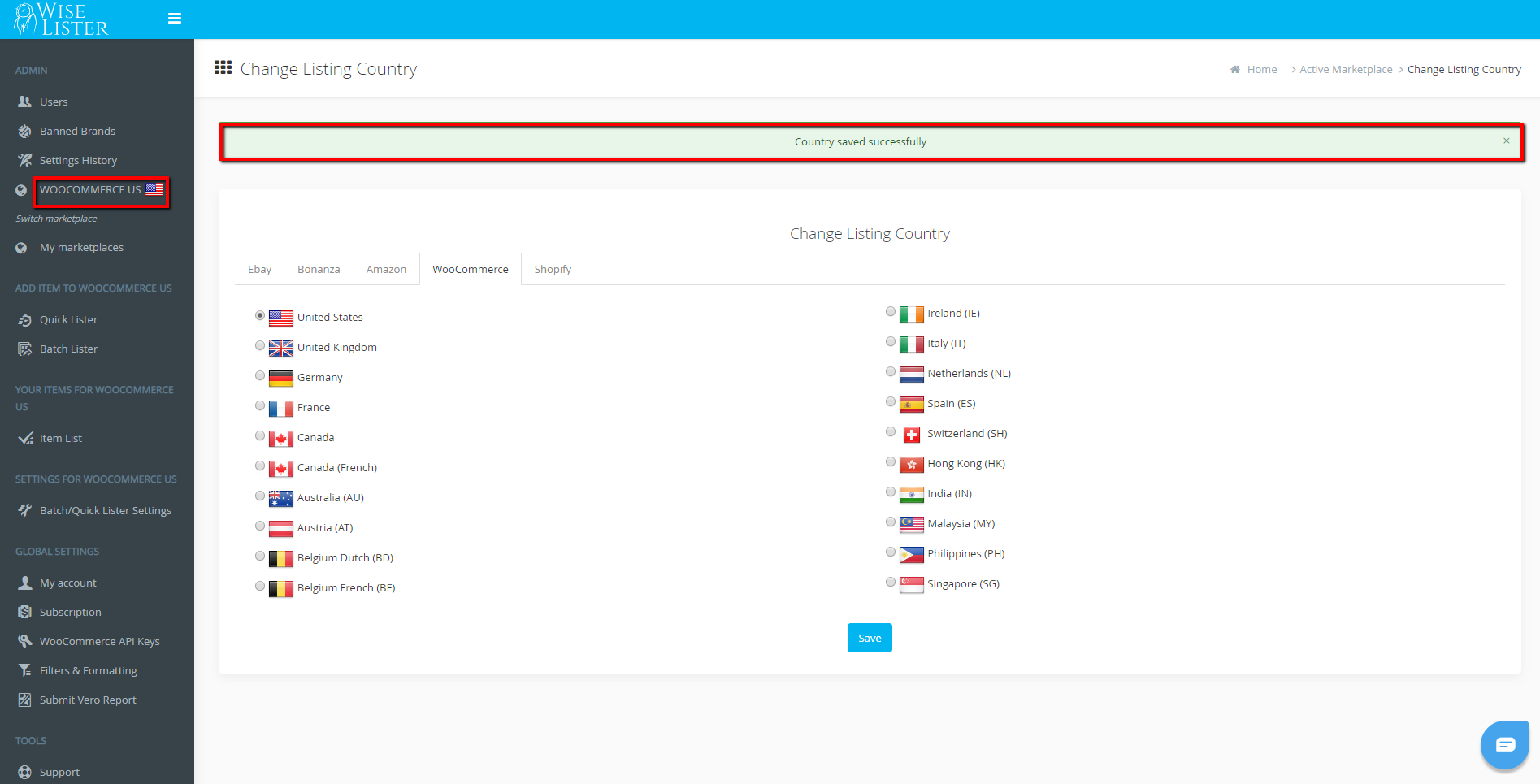Switch to the Ebay tab
Screen dimensions: 1540x784
[x=260, y=269]
